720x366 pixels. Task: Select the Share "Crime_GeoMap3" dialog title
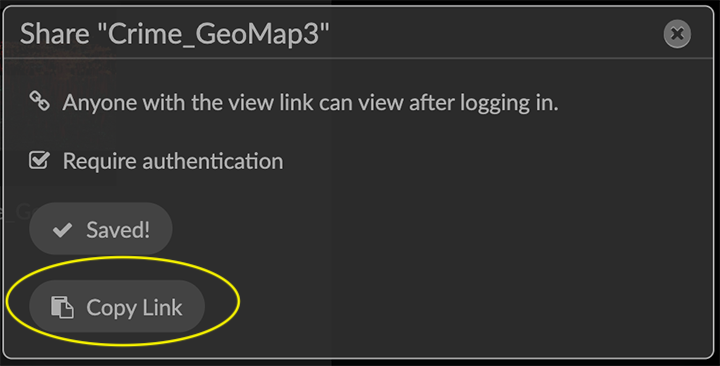(175, 34)
